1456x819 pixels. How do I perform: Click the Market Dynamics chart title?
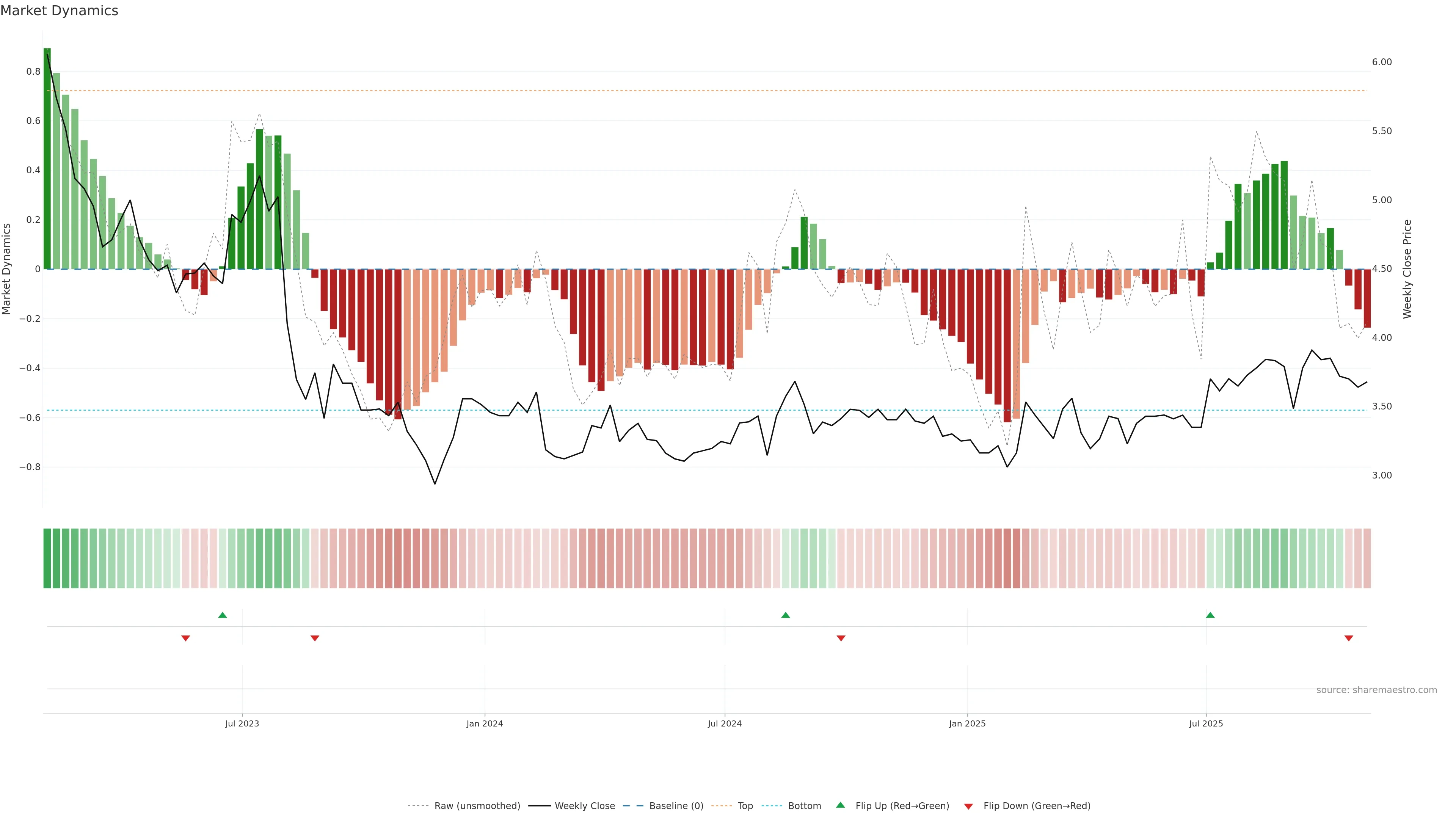pyautogui.click(x=60, y=11)
